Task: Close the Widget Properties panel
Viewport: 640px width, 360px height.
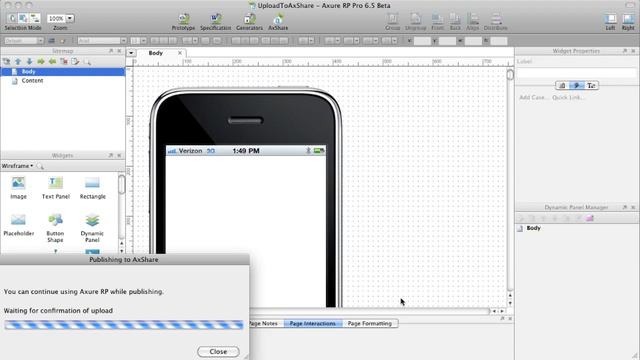Action: tap(633, 51)
